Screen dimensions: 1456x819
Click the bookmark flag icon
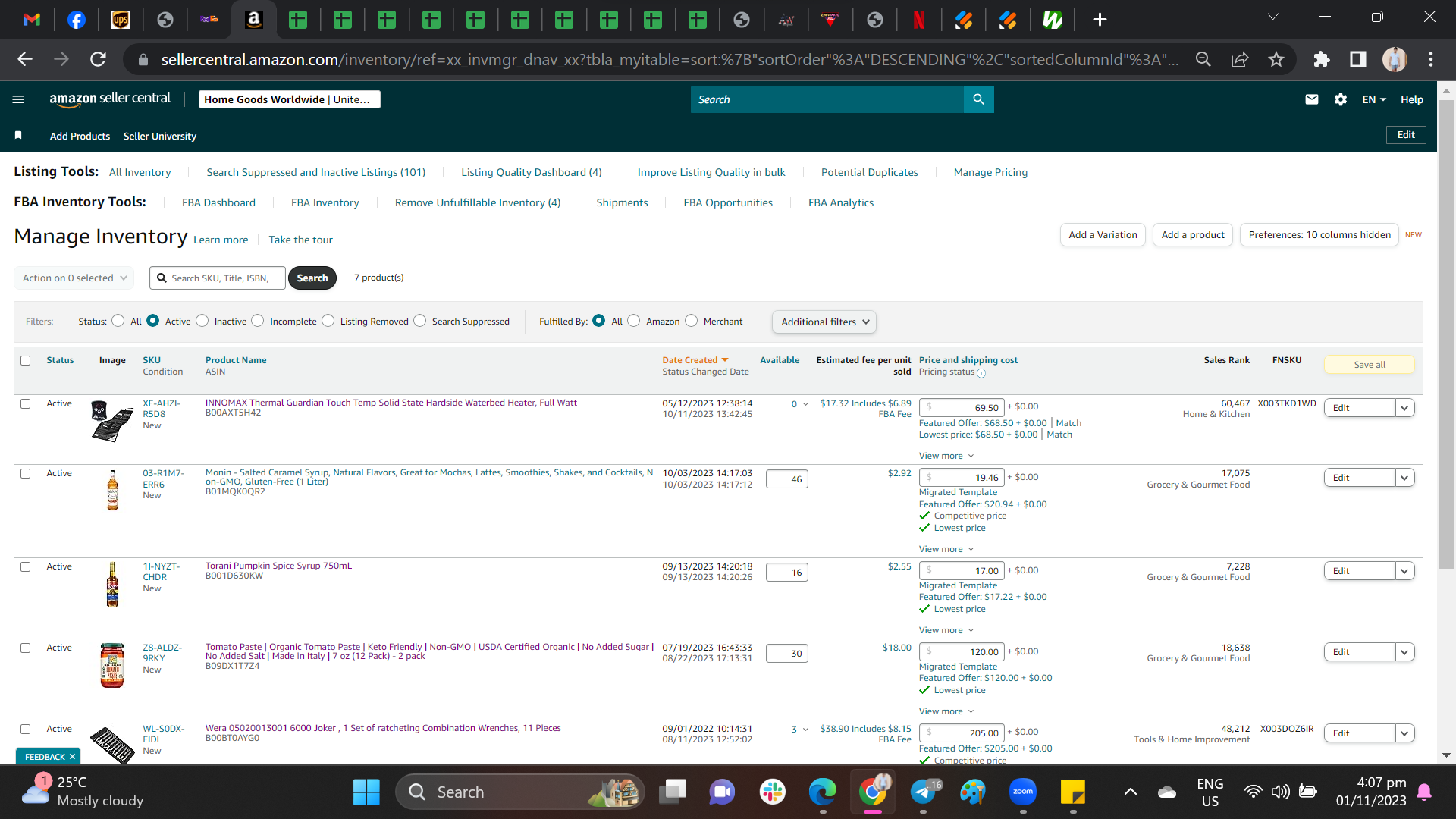(18, 135)
